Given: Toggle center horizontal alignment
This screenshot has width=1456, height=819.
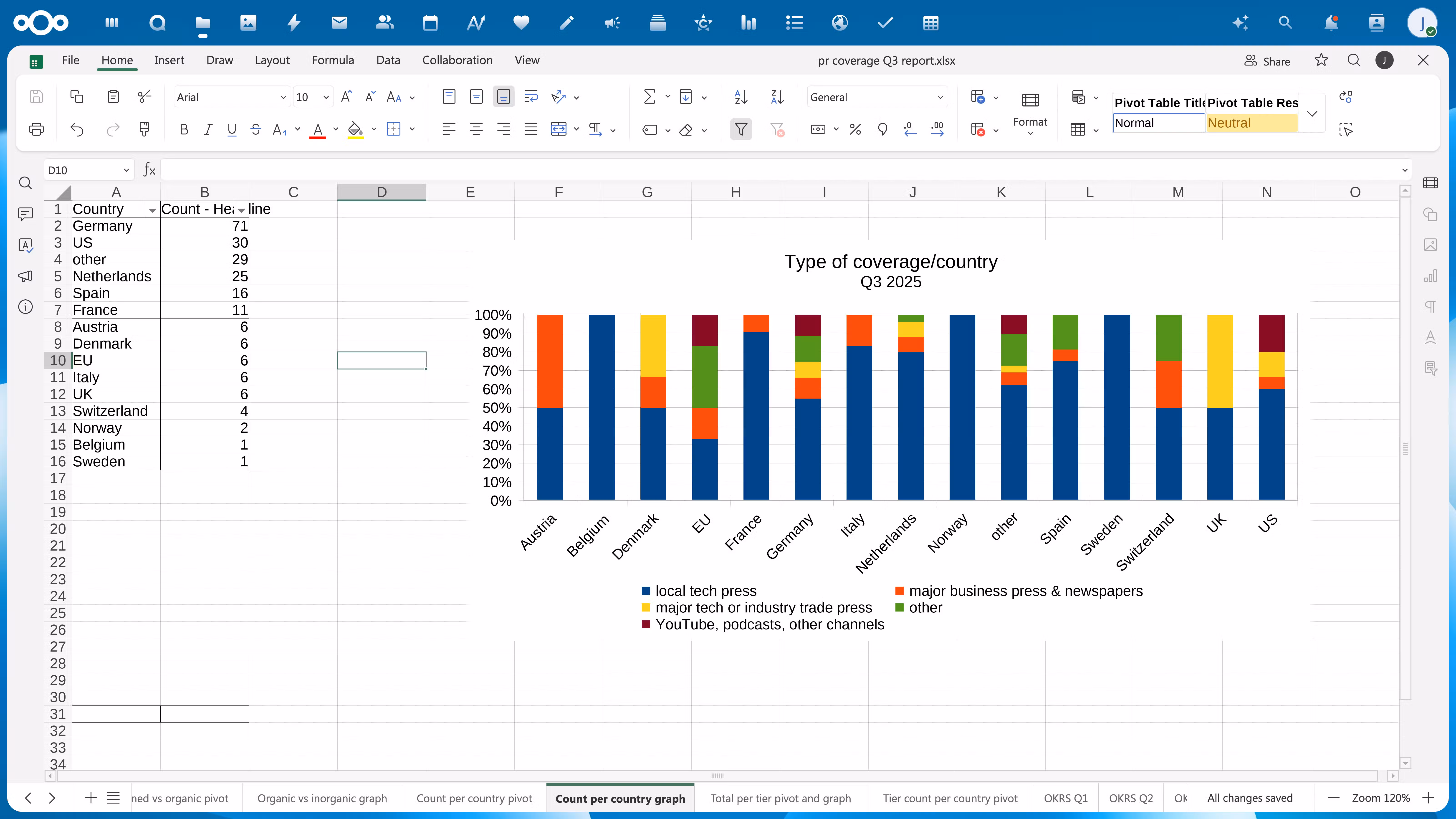Looking at the screenshot, I should 476,129.
